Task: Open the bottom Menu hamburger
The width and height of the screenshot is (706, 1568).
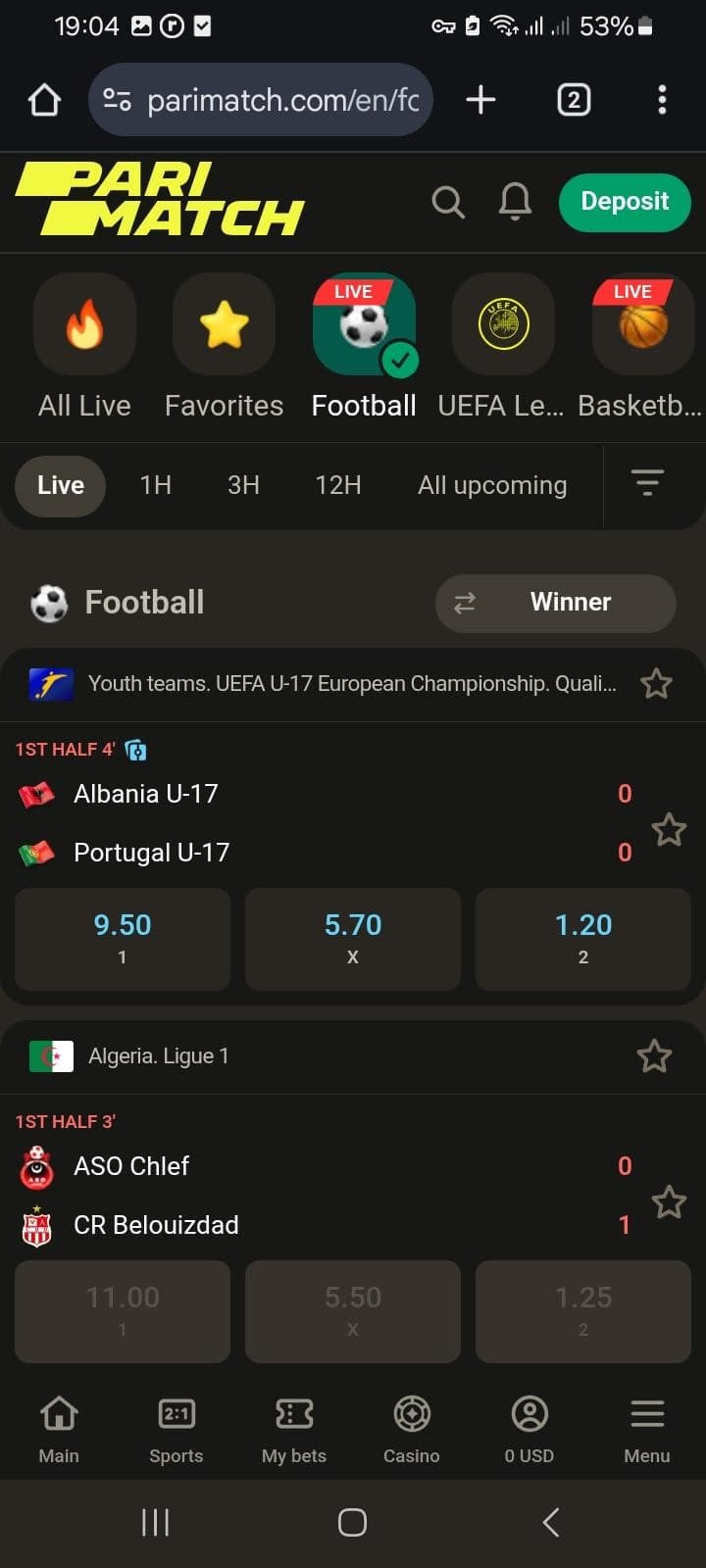Action: point(647,1414)
